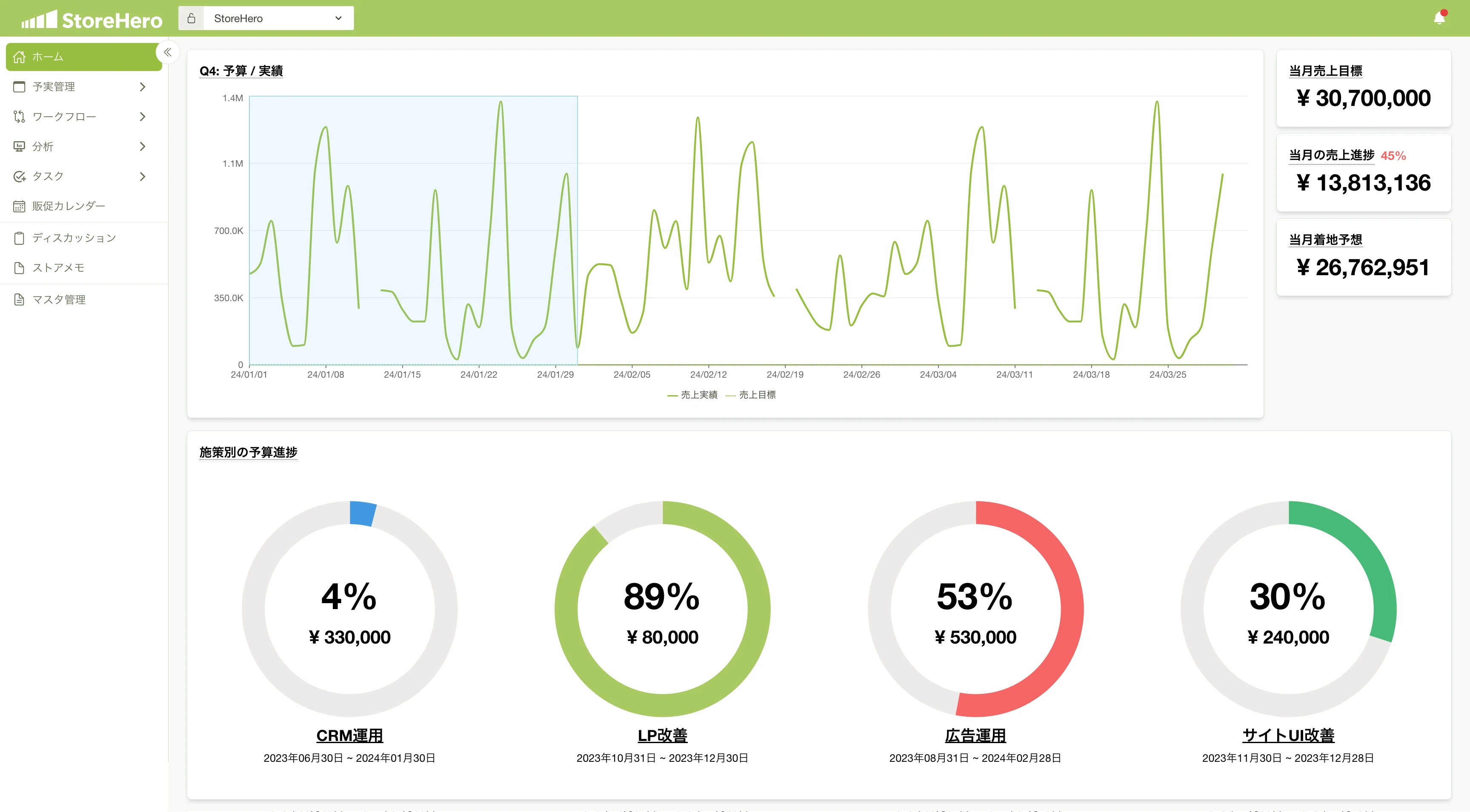Click the notification bell icon
1470x812 pixels.
click(x=1439, y=18)
